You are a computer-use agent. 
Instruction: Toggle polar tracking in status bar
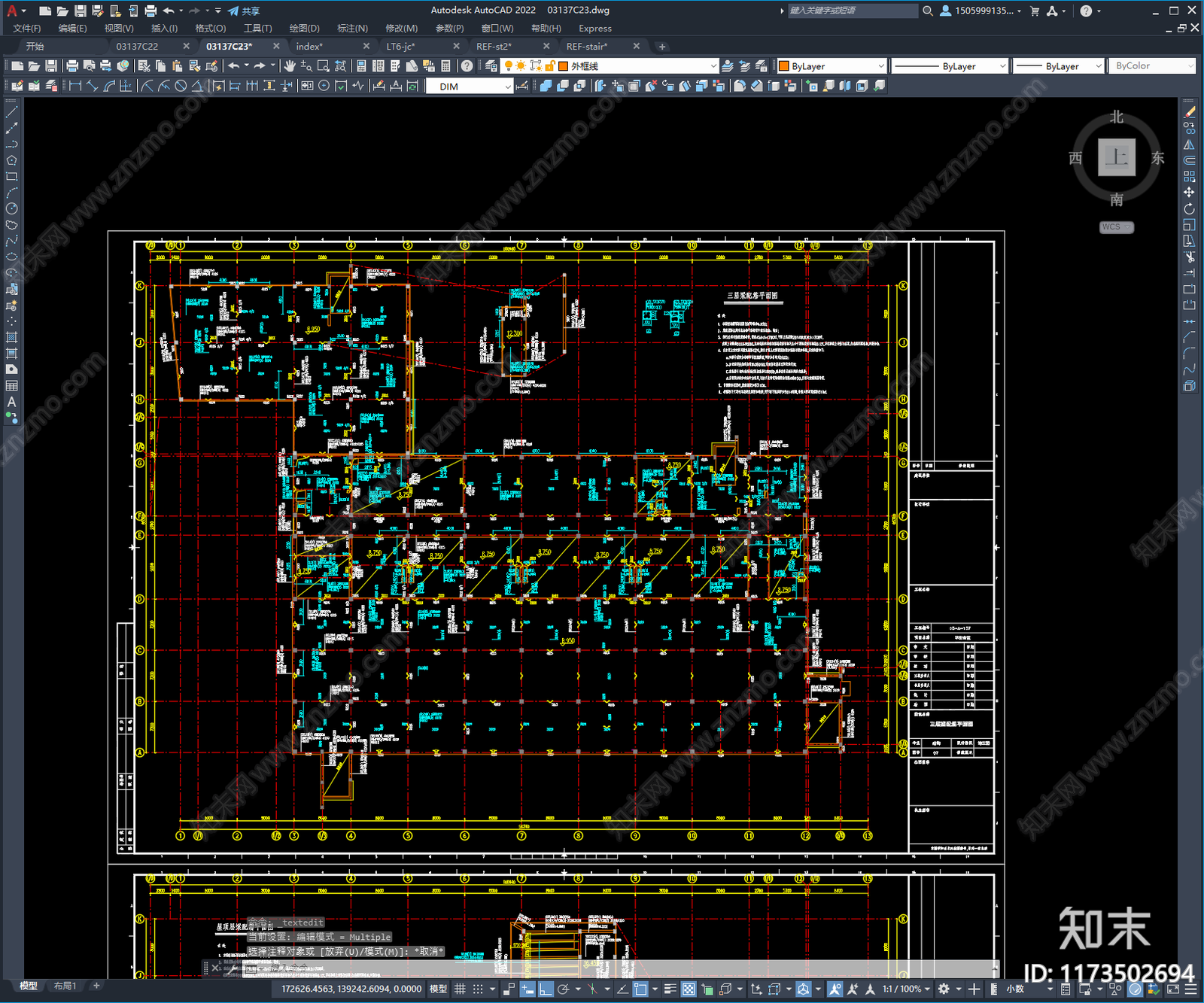pyautogui.click(x=563, y=989)
